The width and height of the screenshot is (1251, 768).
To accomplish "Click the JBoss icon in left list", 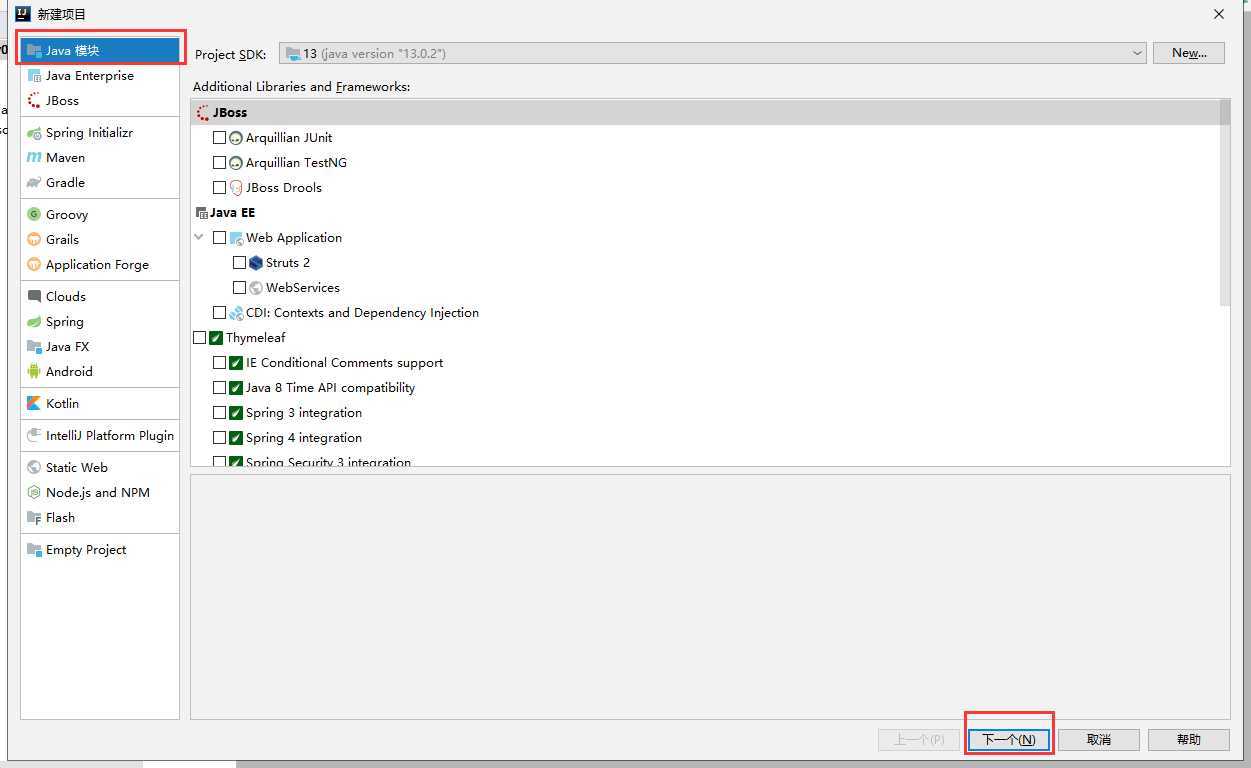I will [x=34, y=100].
